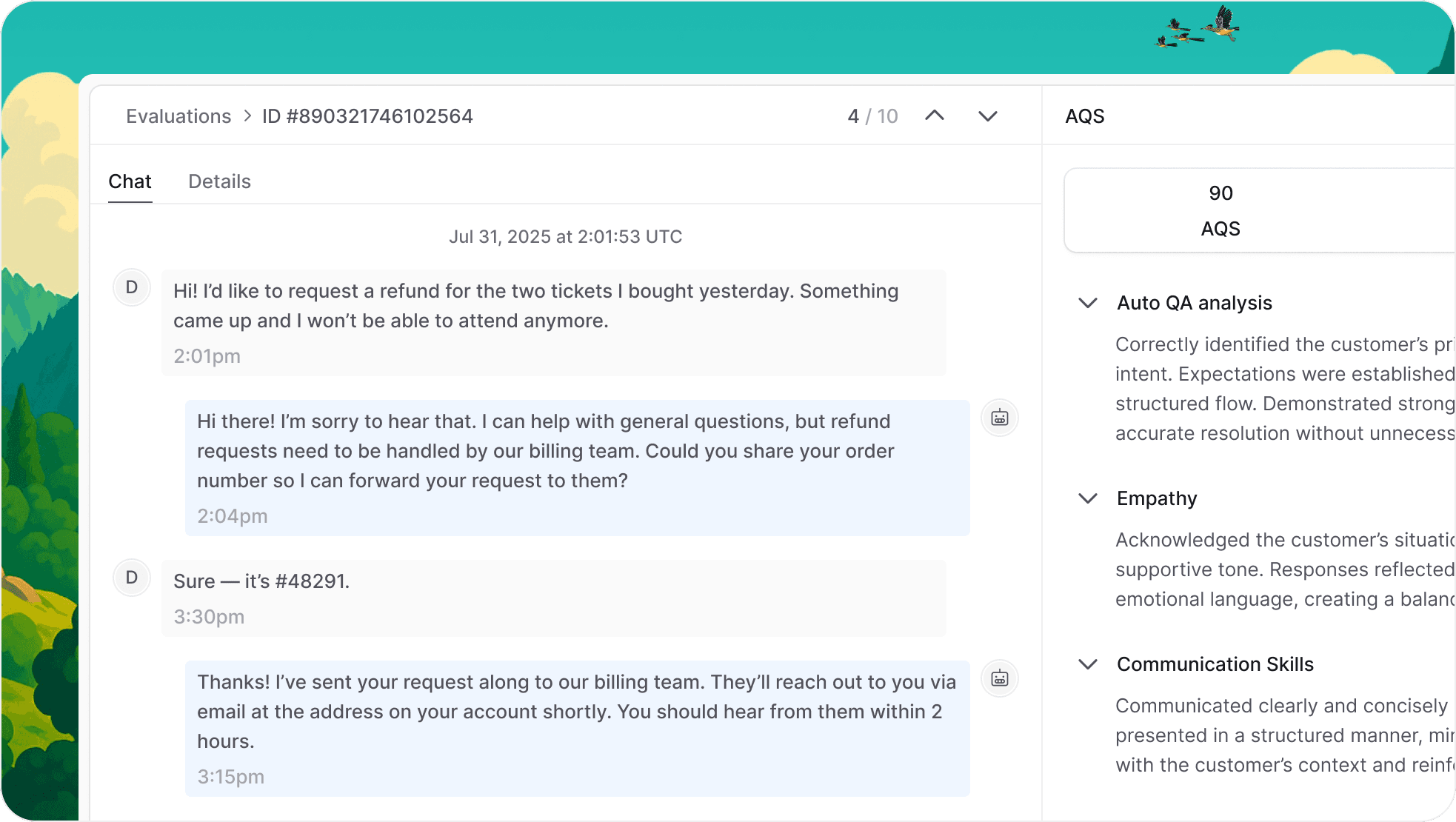1456x822 pixels.
Task: Collapse the Communication Skills section
Action: pos(1087,664)
